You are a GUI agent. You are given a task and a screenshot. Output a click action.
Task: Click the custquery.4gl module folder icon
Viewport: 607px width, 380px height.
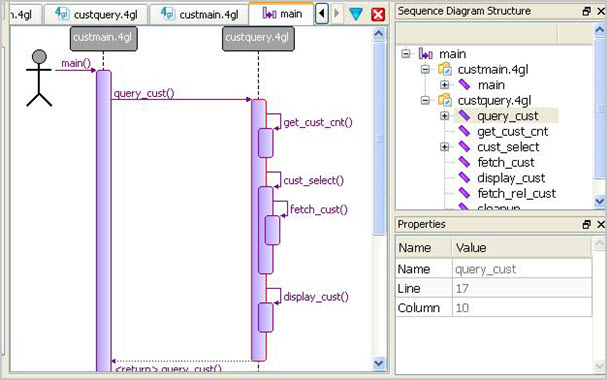[445, 100]
